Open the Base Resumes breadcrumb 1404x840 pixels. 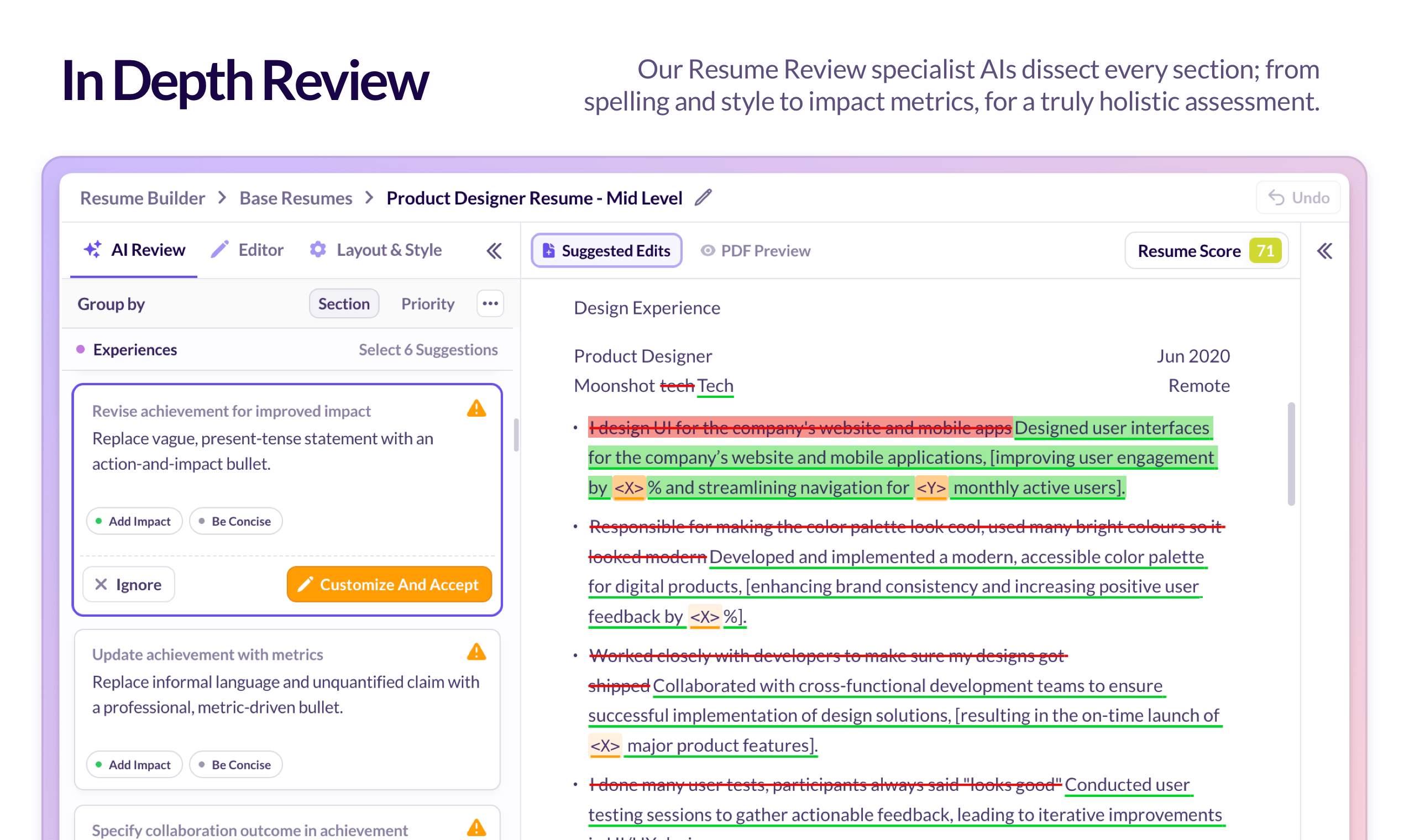click(296, 197)
